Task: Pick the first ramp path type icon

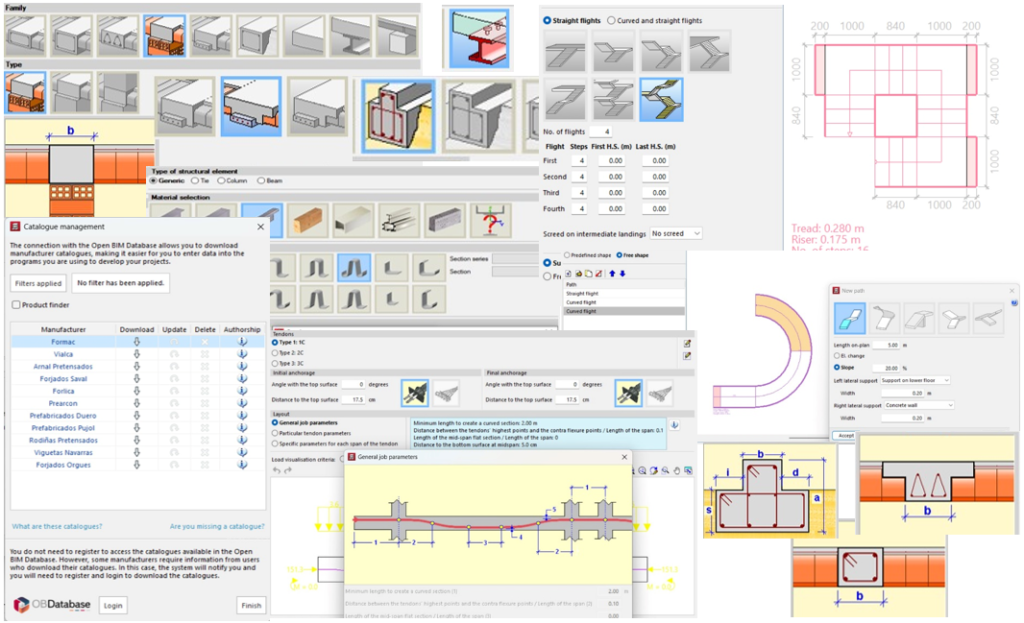Action: coord(851,317)
